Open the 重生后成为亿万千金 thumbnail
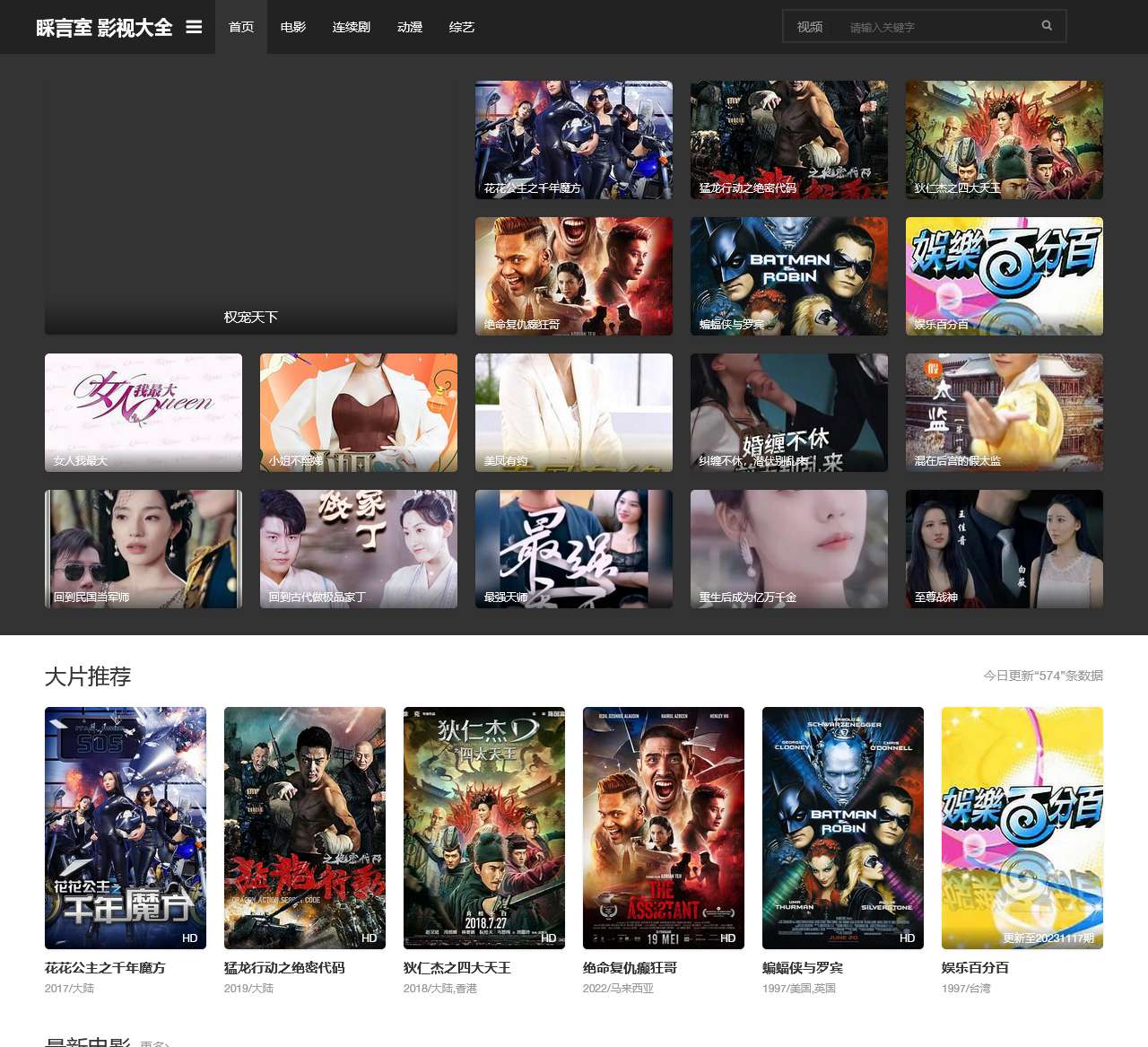This screenshot has height=1047, width=1148. point(789,549)
